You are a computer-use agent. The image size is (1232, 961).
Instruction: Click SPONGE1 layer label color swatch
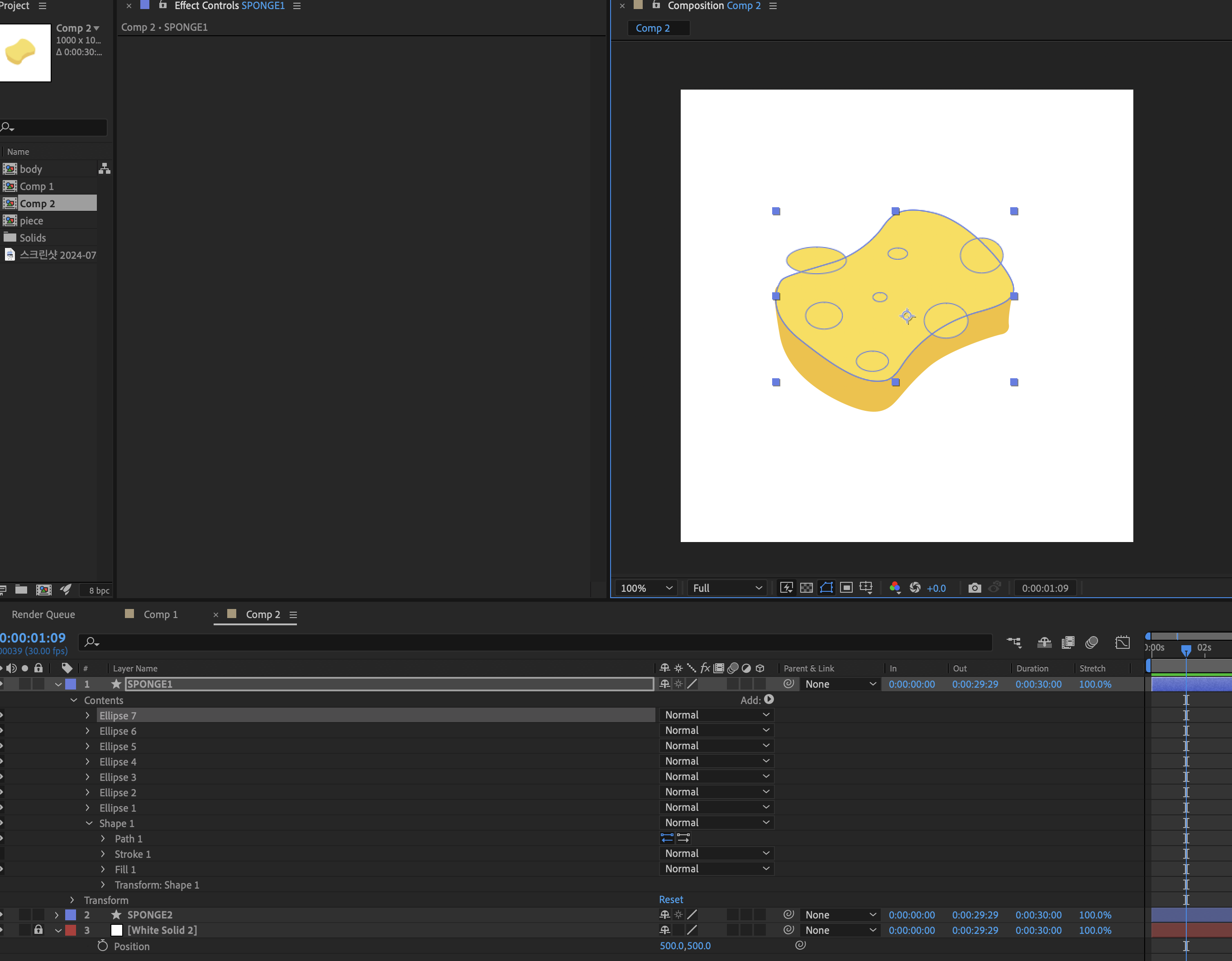pyautogui.click(x=71, y=684)
